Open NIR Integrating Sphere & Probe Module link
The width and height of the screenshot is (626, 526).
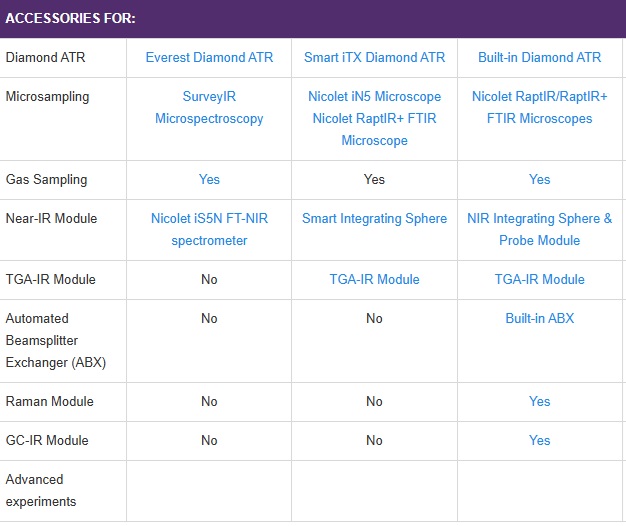(x=539, y=229)
